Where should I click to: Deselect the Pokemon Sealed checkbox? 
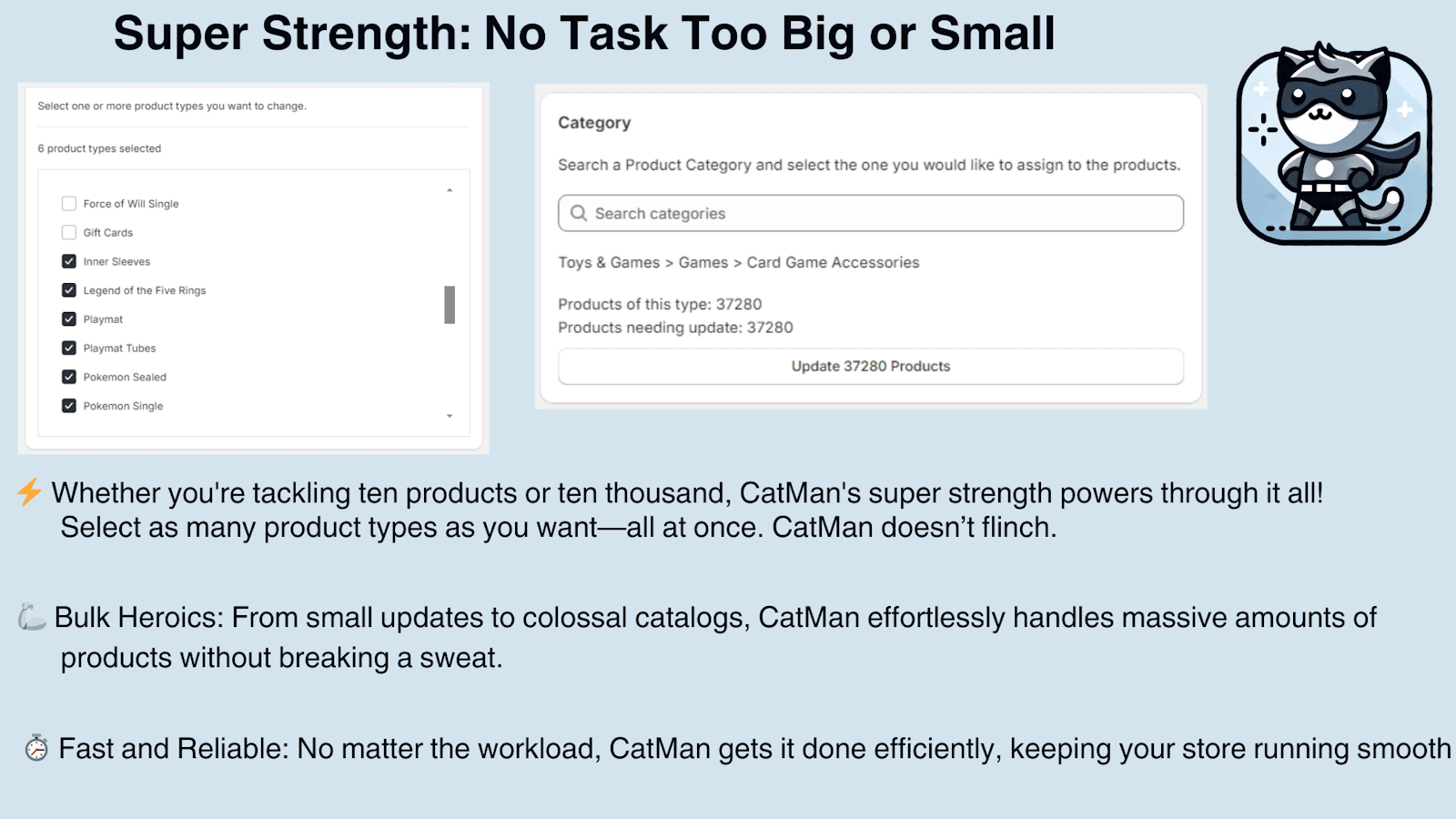pos(69,377)
